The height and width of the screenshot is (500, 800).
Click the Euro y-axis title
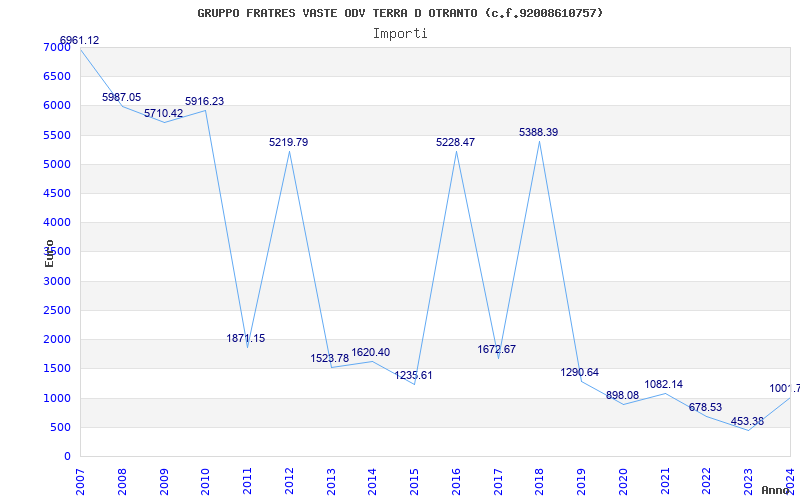(x=49, y=253)
